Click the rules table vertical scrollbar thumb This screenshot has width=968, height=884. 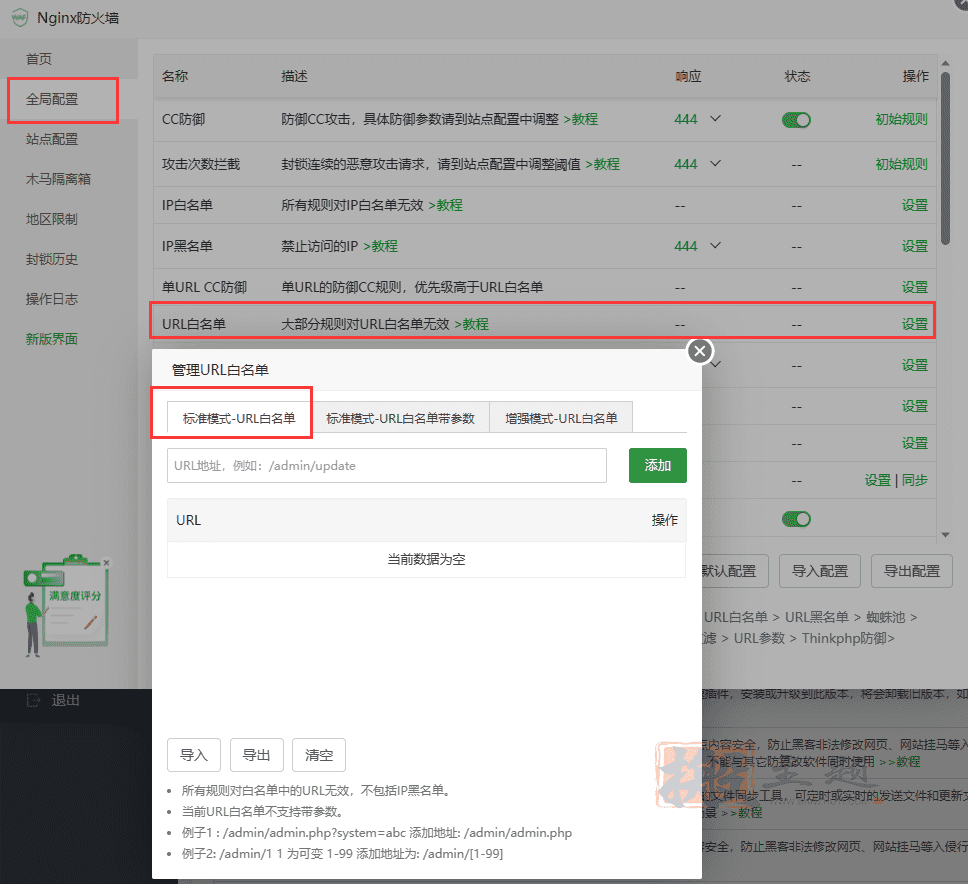point(945,158)
